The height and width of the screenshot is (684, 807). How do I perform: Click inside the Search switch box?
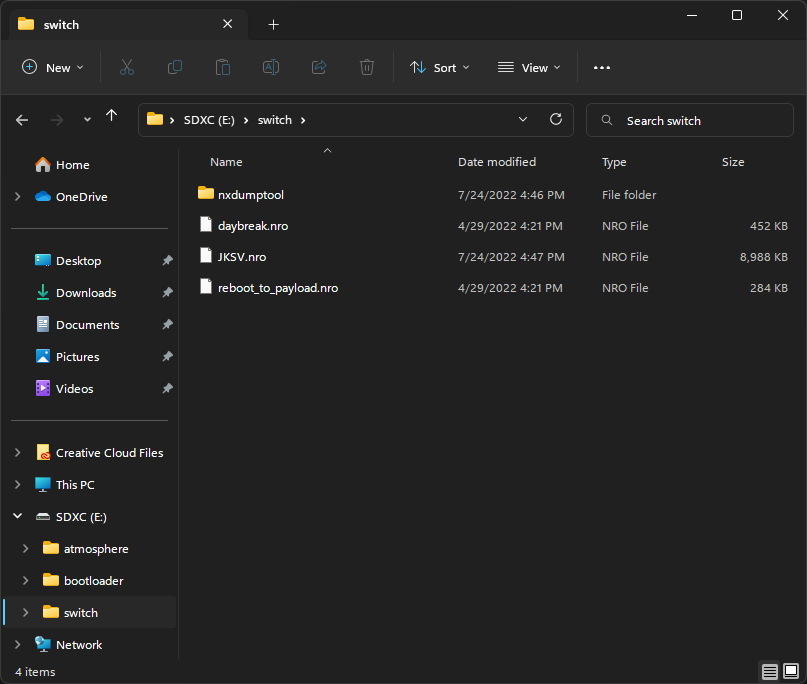pyautogui.click(x=690, y=119)
